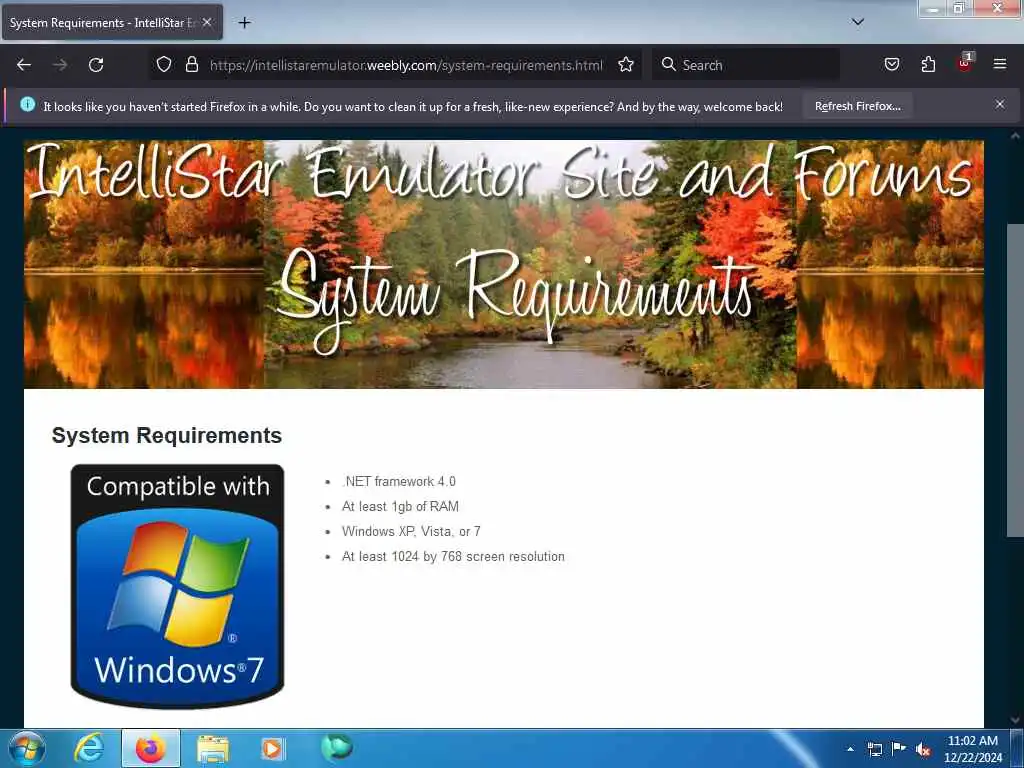Screen dimensions: 1024x768
Task: Open the Action Center flag icon
Action: (899, 748)
